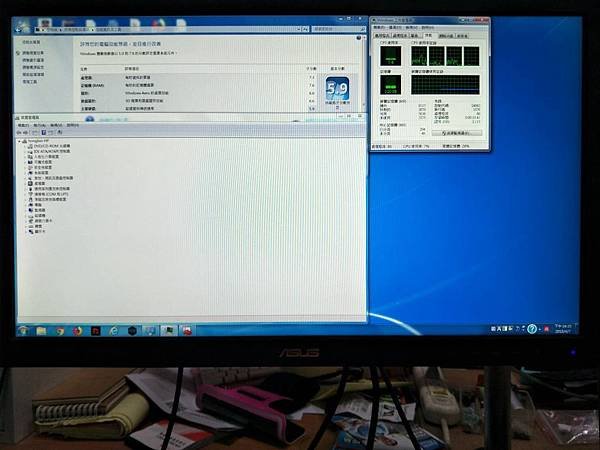Image resolution: width=600 pixels, height=450 pixels.
Task: Switch to Task Manager Users tab
Action: click(x=462, y=36)
